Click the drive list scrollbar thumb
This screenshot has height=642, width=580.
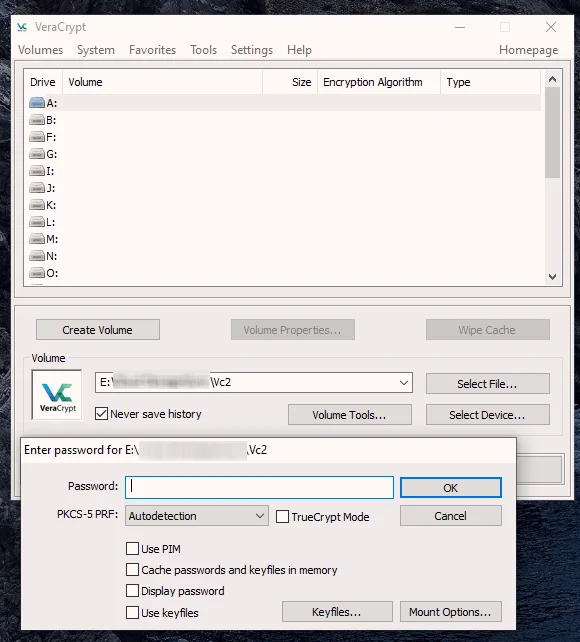[x=552, y=133]
